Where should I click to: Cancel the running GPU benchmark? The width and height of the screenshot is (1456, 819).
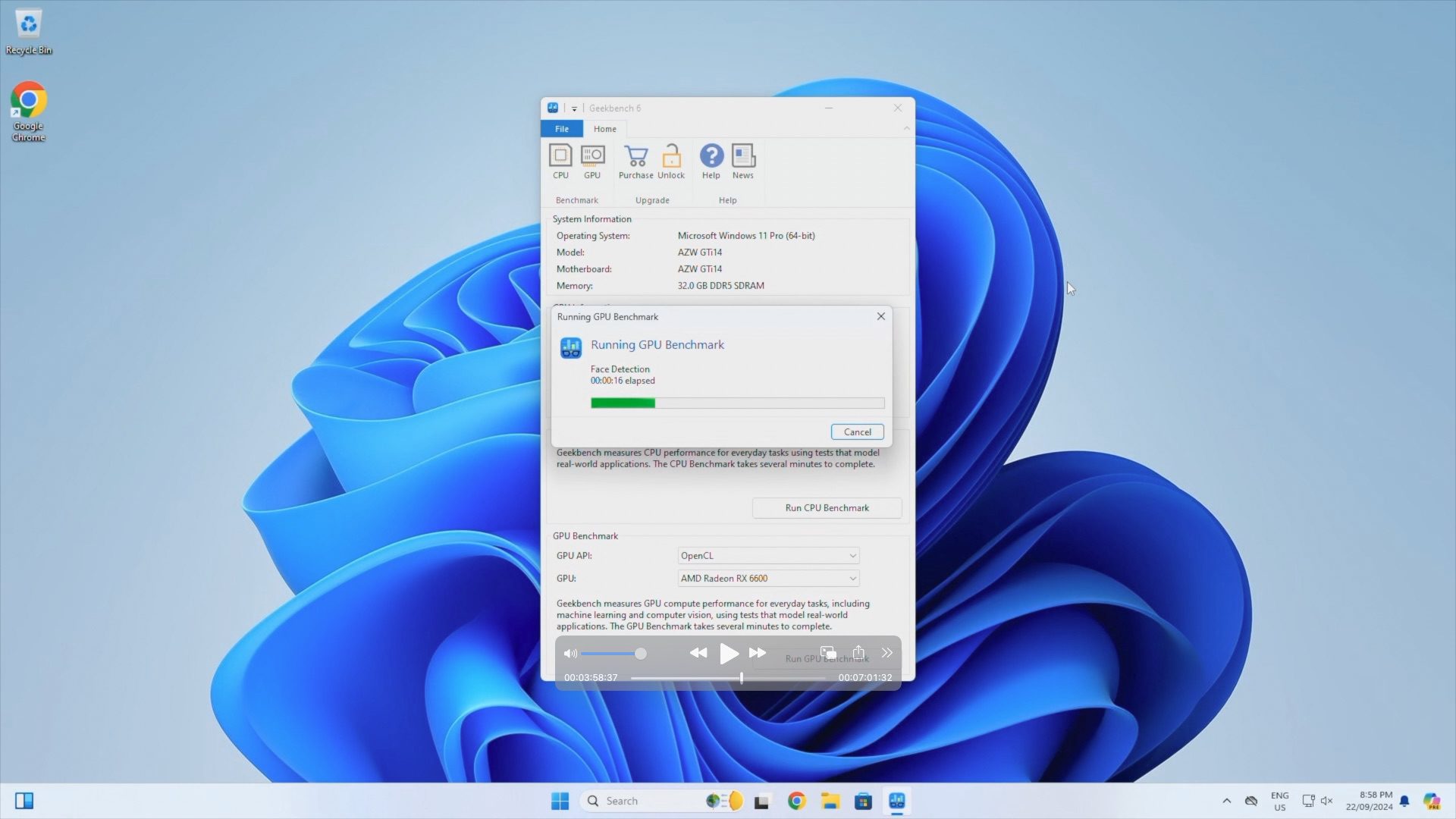coord(857,431)
